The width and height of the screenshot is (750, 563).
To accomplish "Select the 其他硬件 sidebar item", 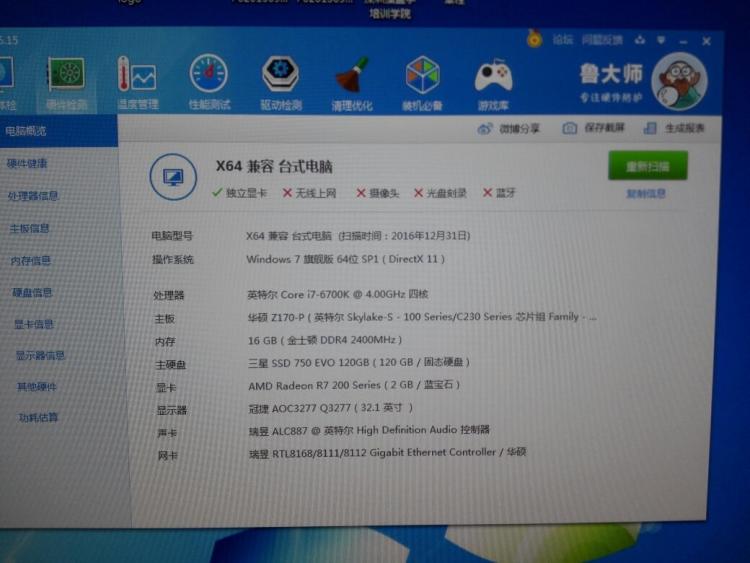I will coord(37,386).
